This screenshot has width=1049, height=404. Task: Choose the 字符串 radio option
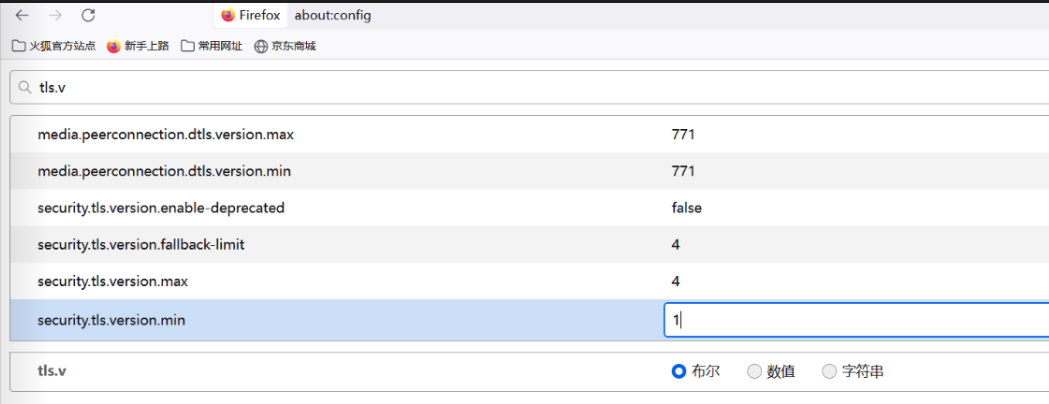[829, 371]
